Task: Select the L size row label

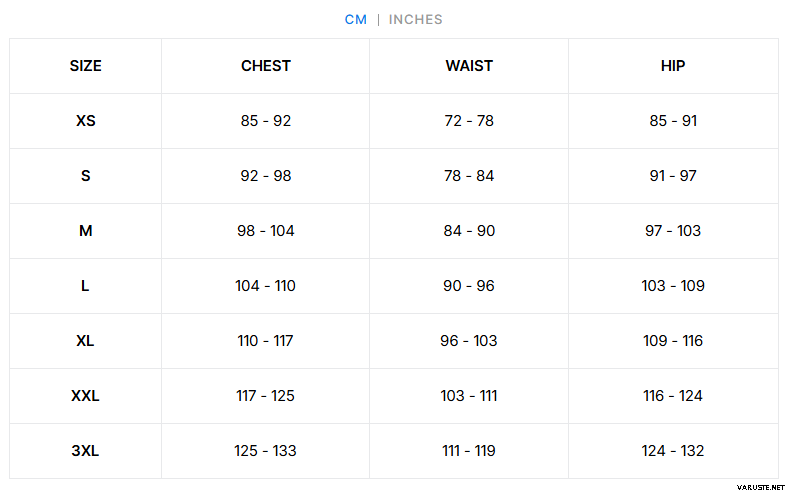Action: tap(85, 286)
